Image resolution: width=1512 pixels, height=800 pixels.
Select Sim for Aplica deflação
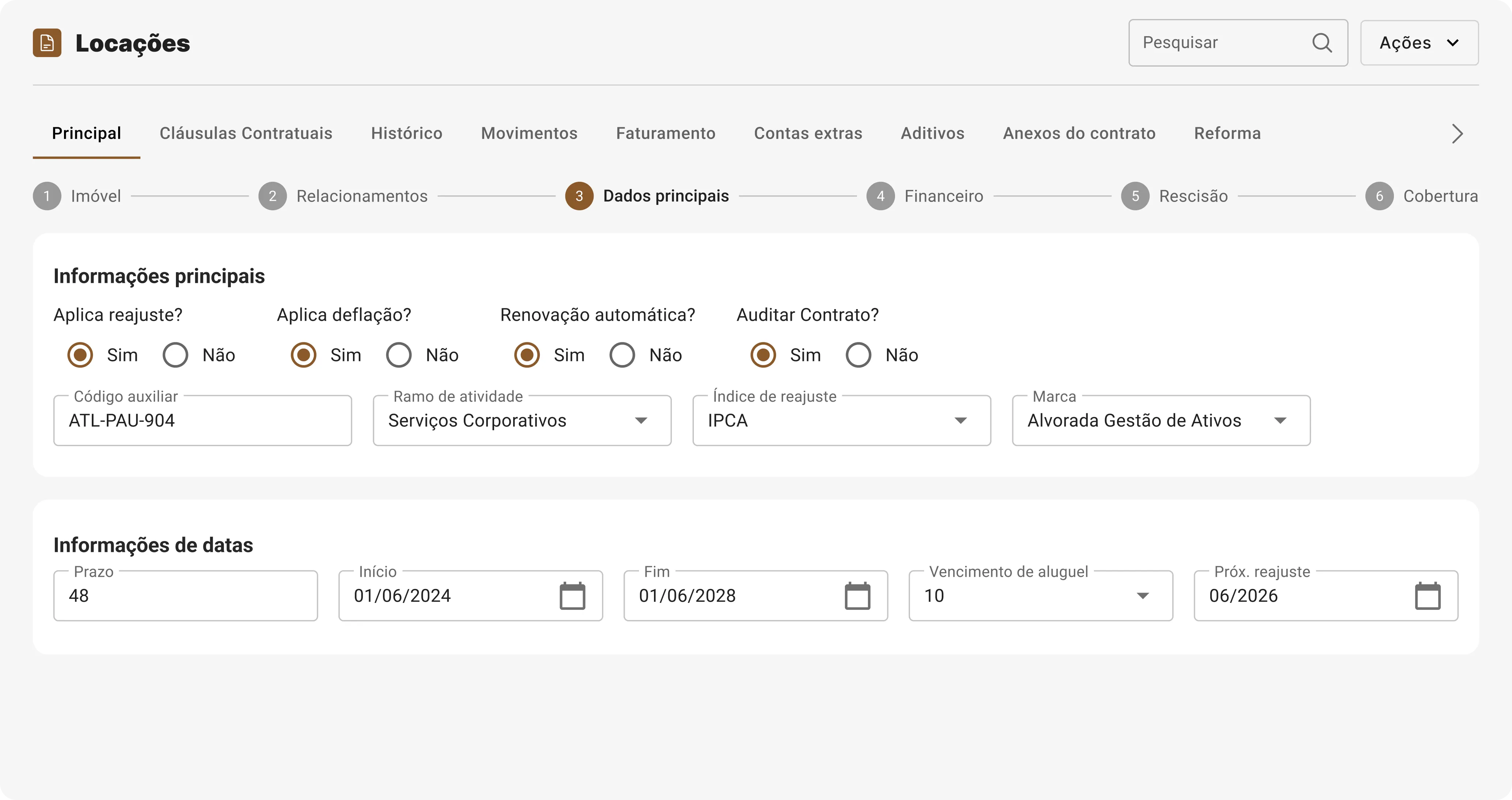(304, 355)
